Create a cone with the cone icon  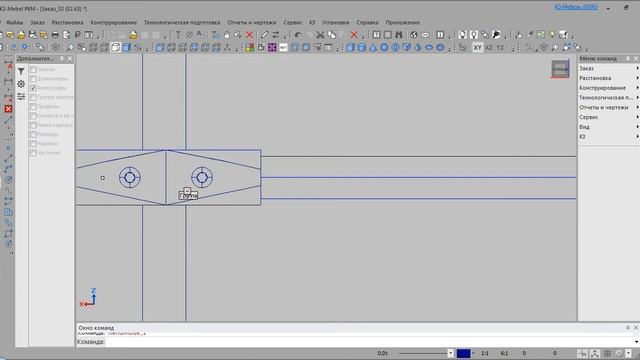point(373,48)
